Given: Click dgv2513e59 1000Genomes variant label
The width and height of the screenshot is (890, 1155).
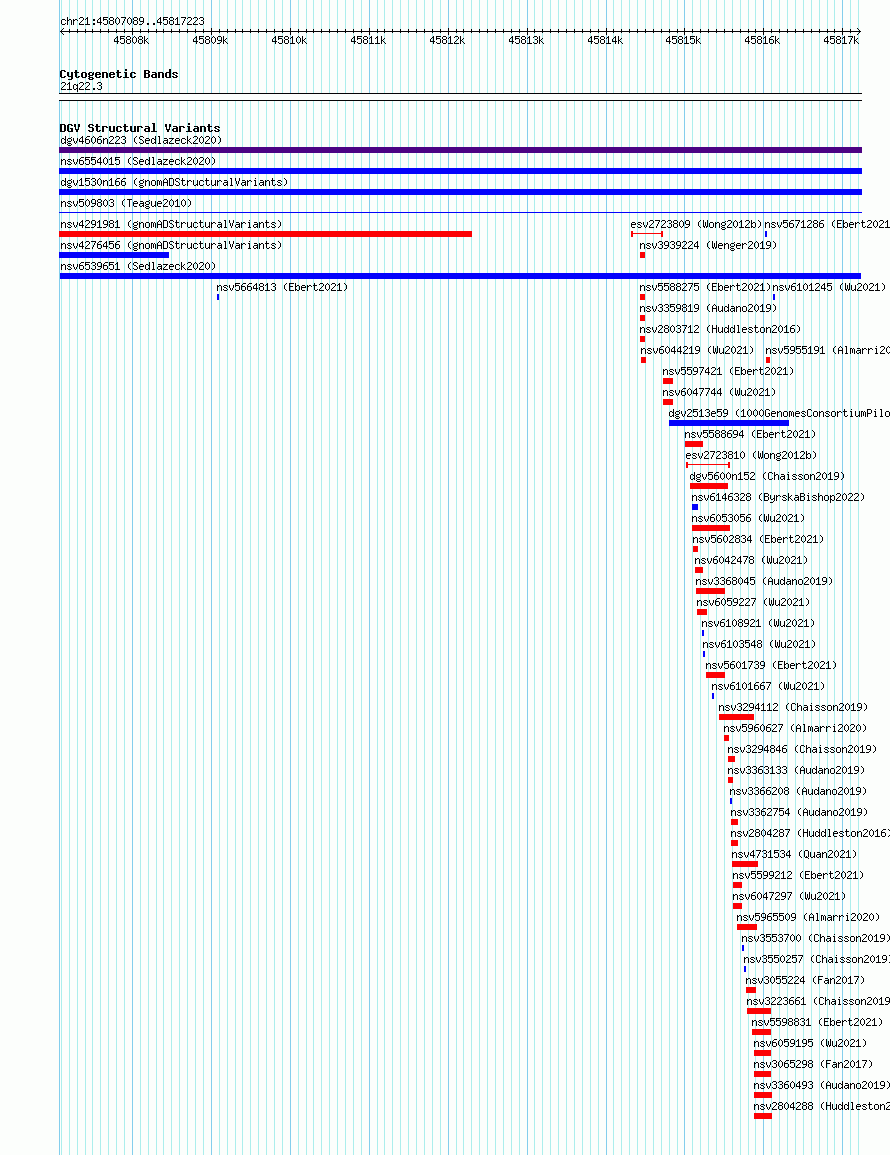Looking at the screenshot, I should click(x=779, y=413).
